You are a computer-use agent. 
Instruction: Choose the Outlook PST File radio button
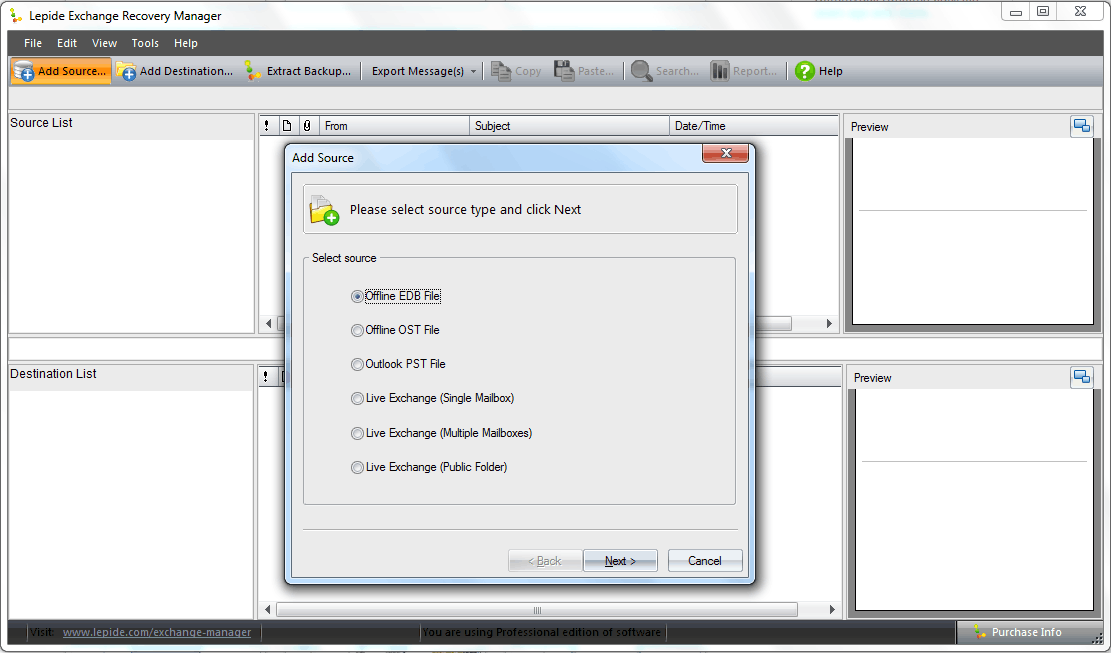(x=358, y=364)
